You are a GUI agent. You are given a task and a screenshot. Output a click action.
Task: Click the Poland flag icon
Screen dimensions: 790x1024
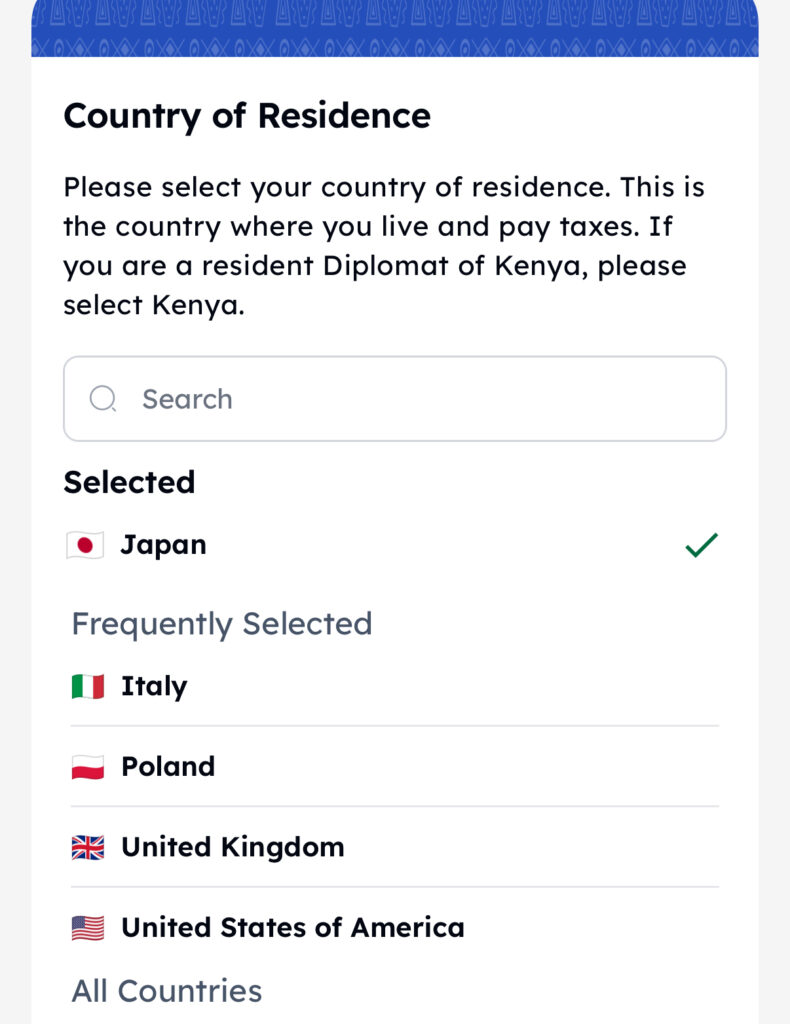[88, 767]
